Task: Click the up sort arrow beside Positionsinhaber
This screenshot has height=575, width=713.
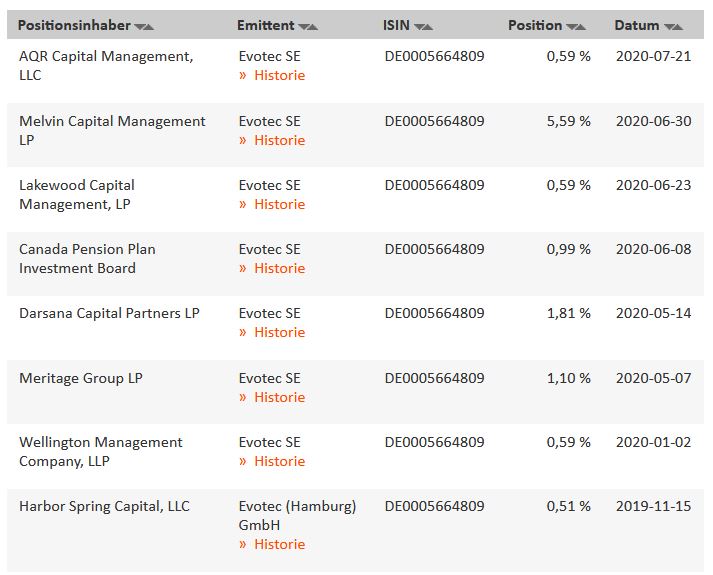Action: [149, 27]
